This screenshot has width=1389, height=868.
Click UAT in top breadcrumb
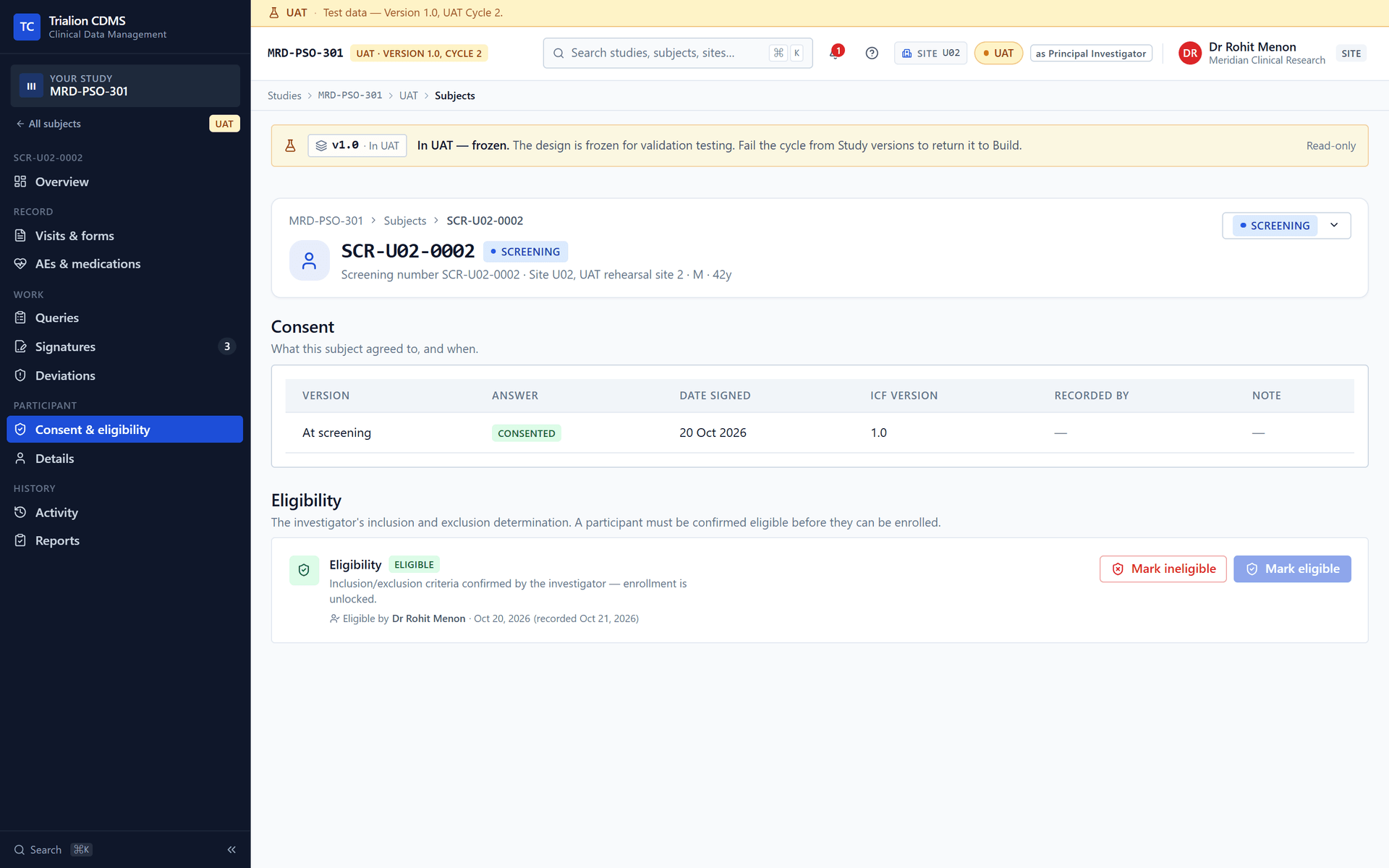[x=408, y=95]
